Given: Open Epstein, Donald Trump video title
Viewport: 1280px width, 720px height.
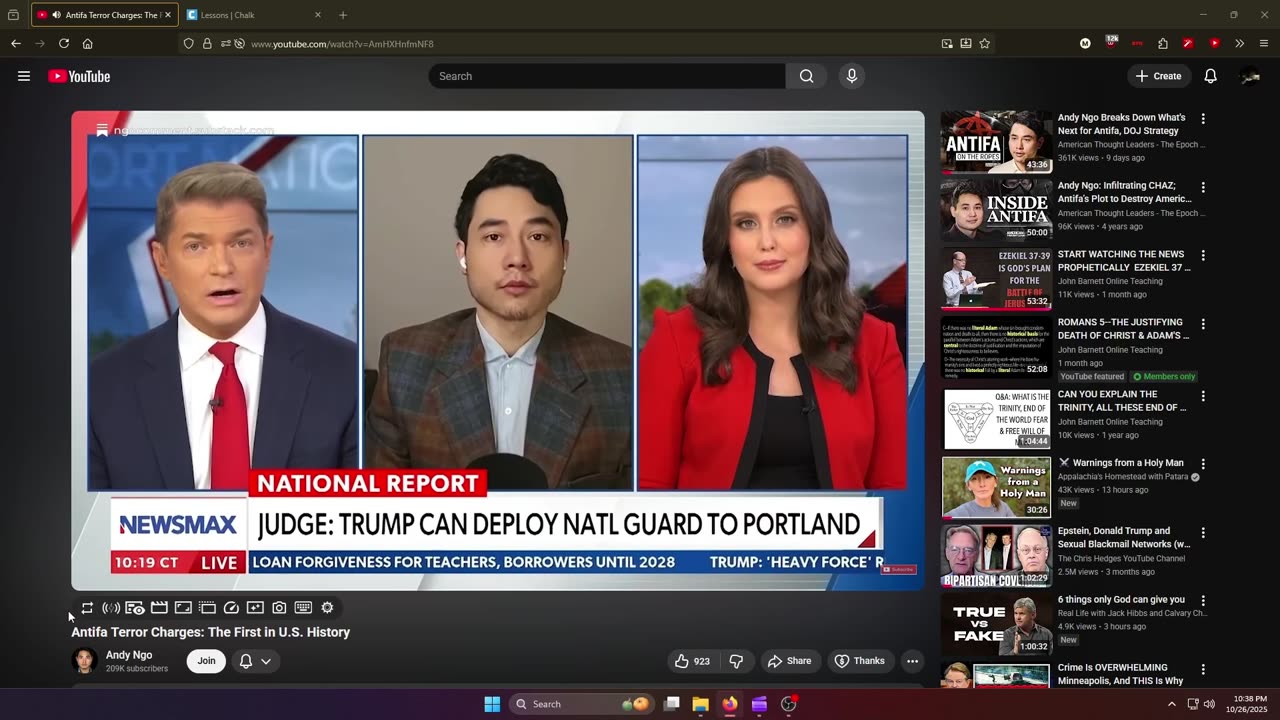Looking at the screenshot, I should 1124,538.
